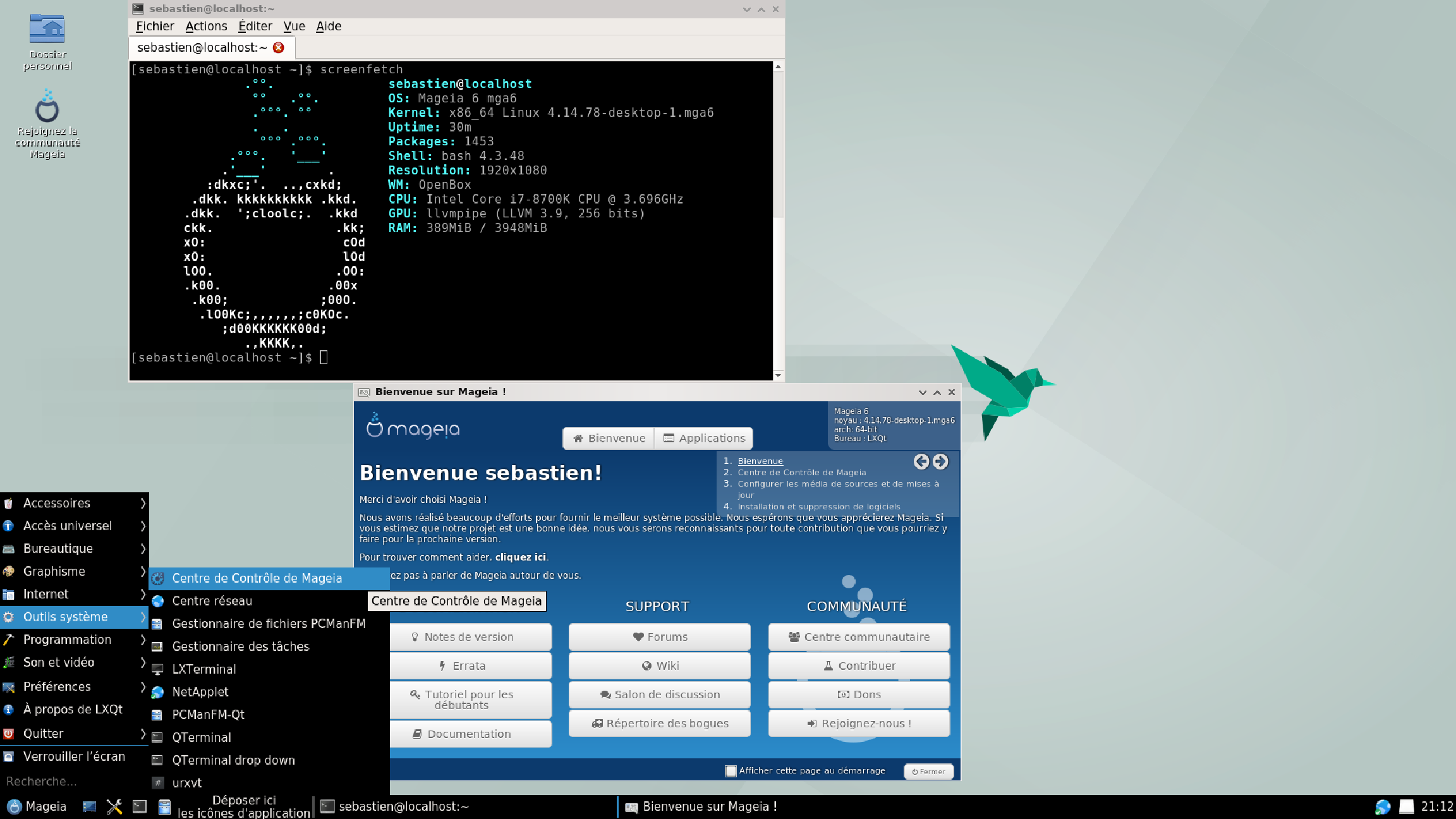Open the Documentation button

tap(471, 734)
